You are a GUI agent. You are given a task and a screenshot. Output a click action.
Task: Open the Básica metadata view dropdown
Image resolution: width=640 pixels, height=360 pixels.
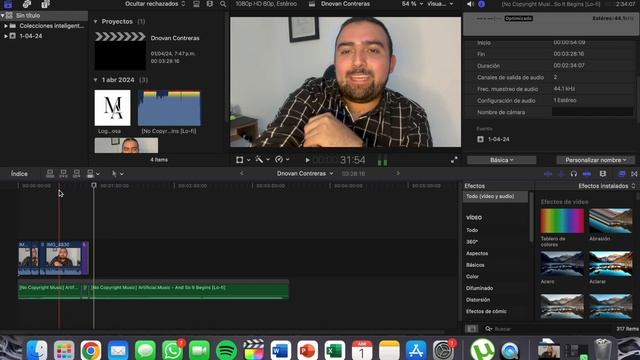coord(502,160)
